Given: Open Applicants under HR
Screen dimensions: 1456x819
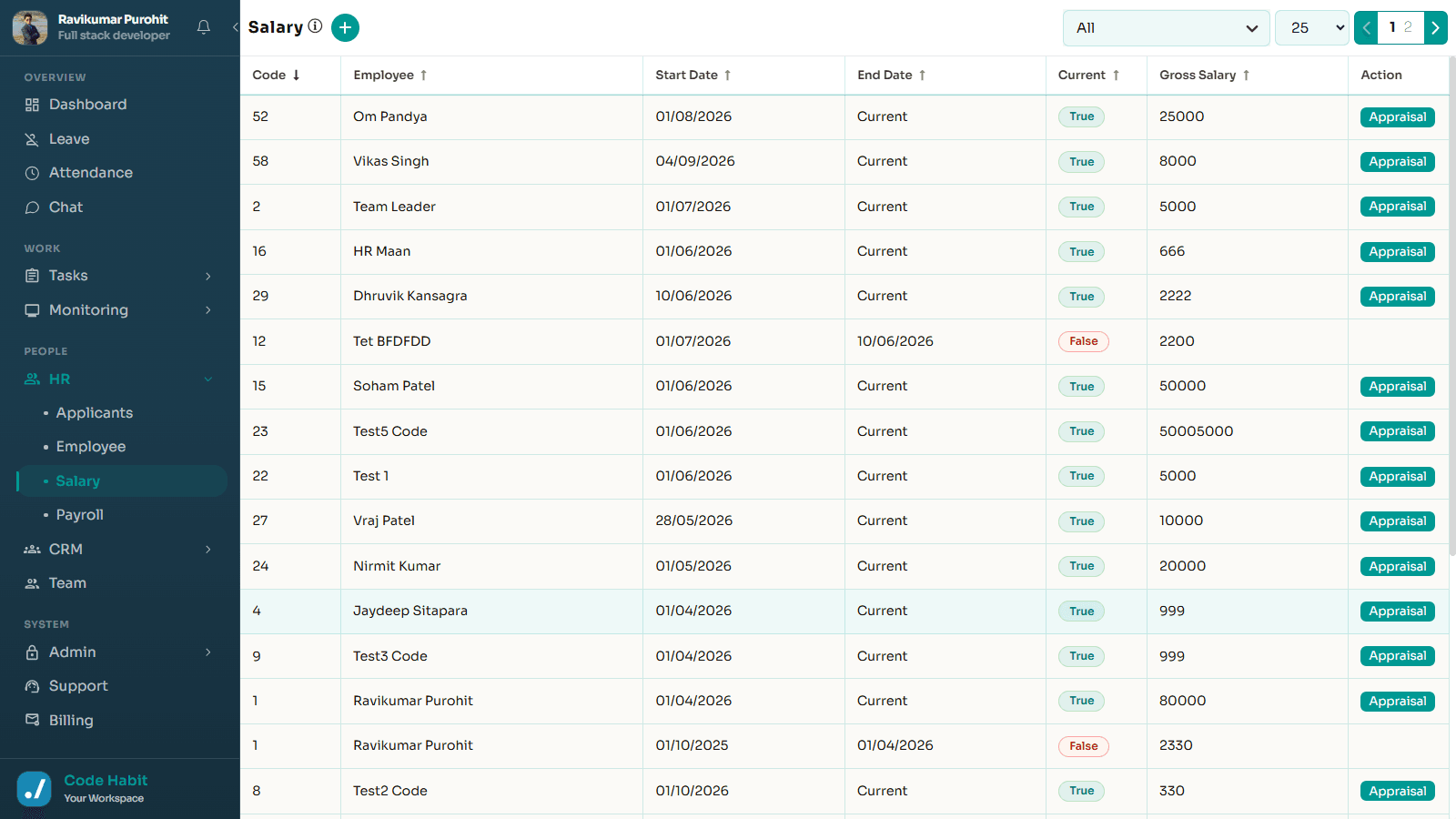Looking at the screenshot, I should click(95, 413).
